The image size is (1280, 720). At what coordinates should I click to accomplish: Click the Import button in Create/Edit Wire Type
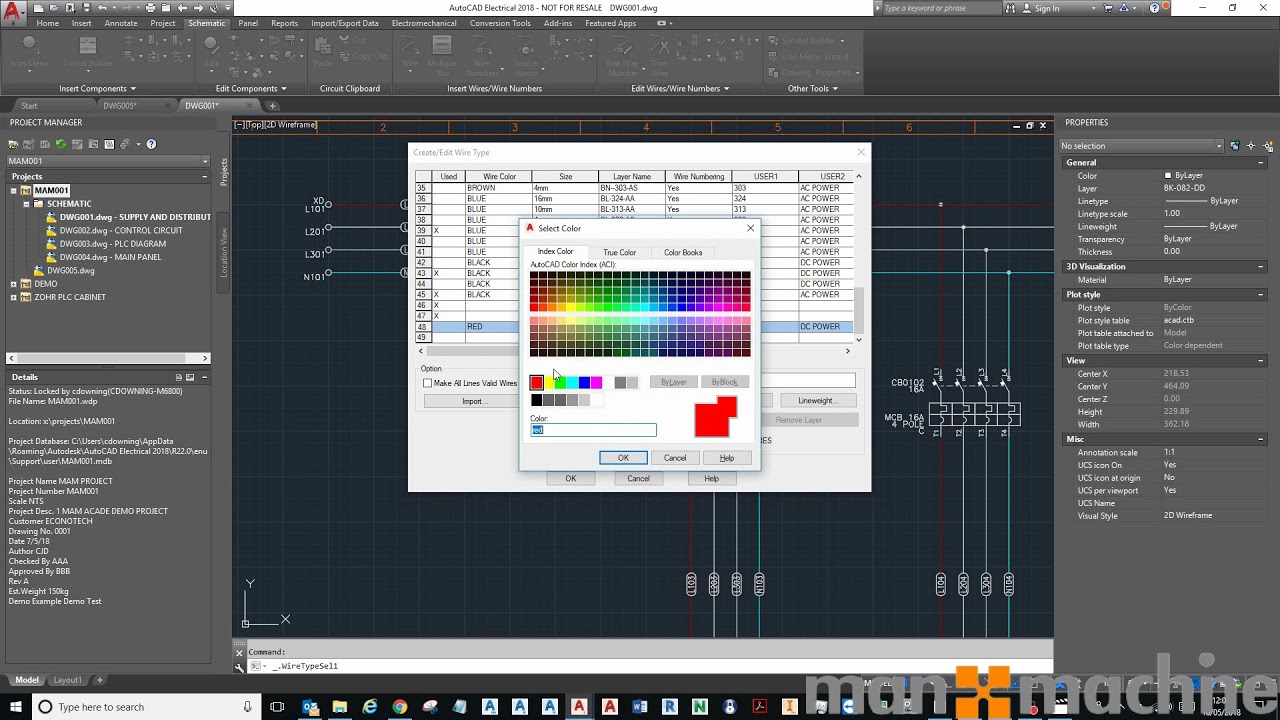[x=473, y=401]
